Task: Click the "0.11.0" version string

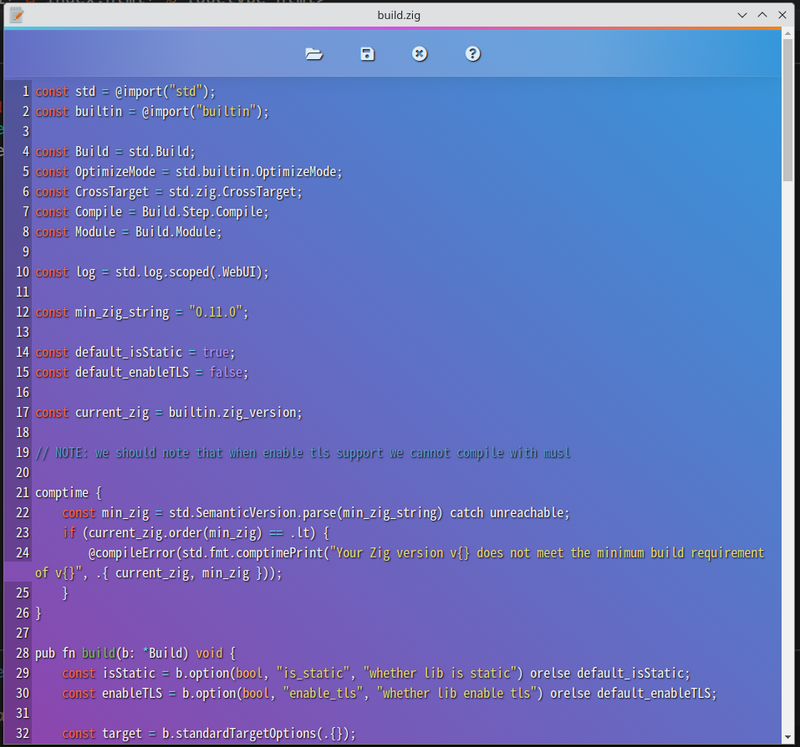Action: [216, 312]
